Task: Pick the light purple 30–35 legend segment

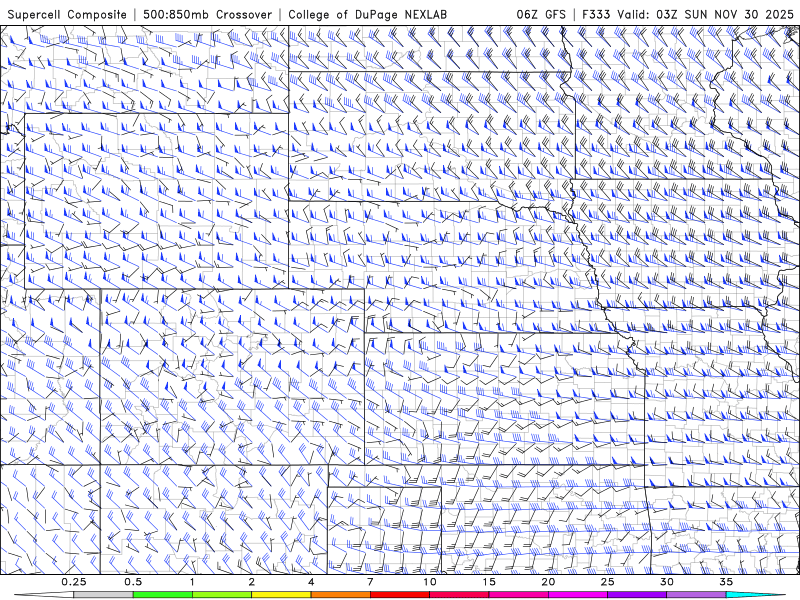Action: tap(696, 595)
